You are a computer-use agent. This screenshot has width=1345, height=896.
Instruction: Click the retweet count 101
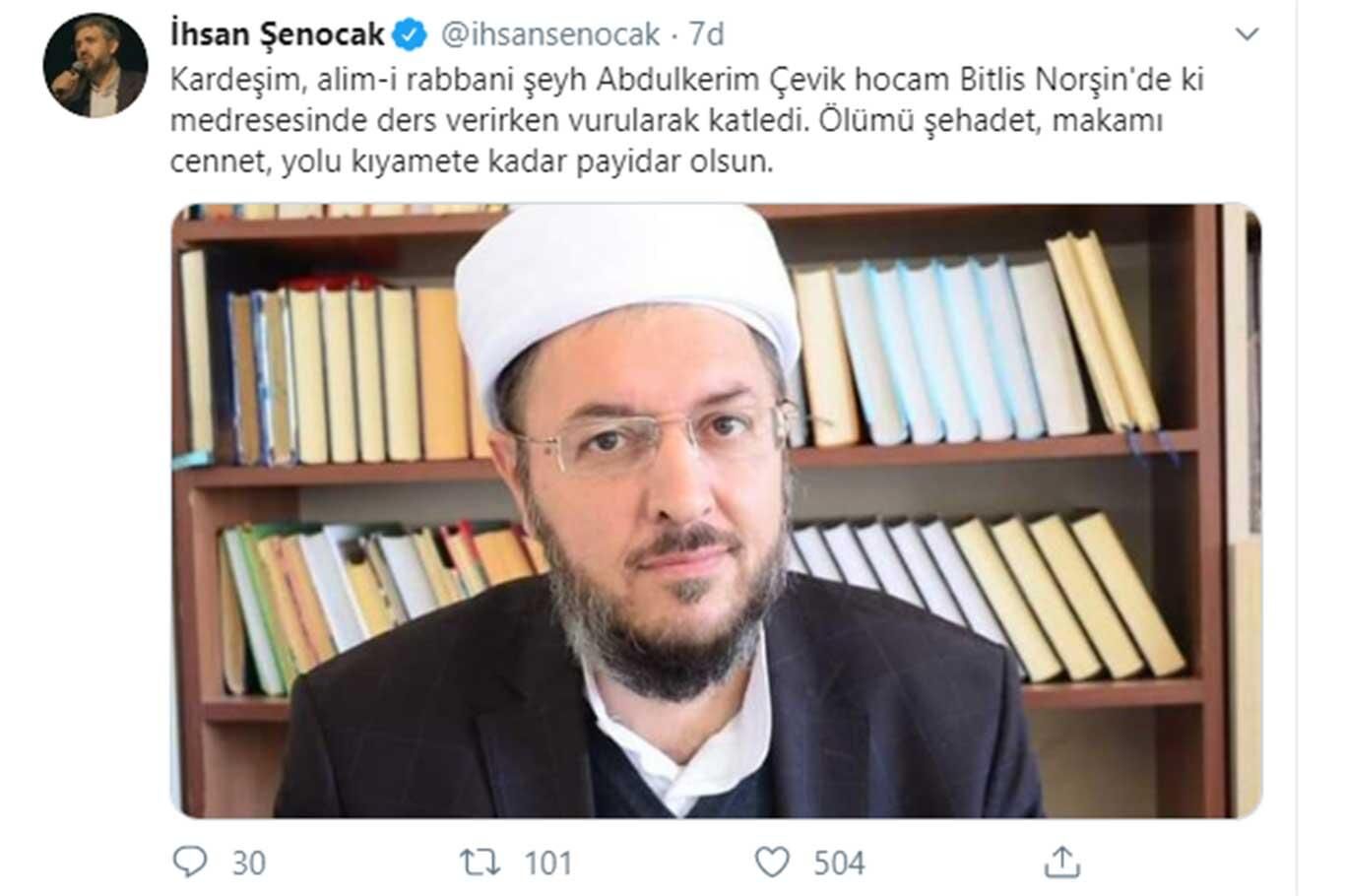(547, 864)
